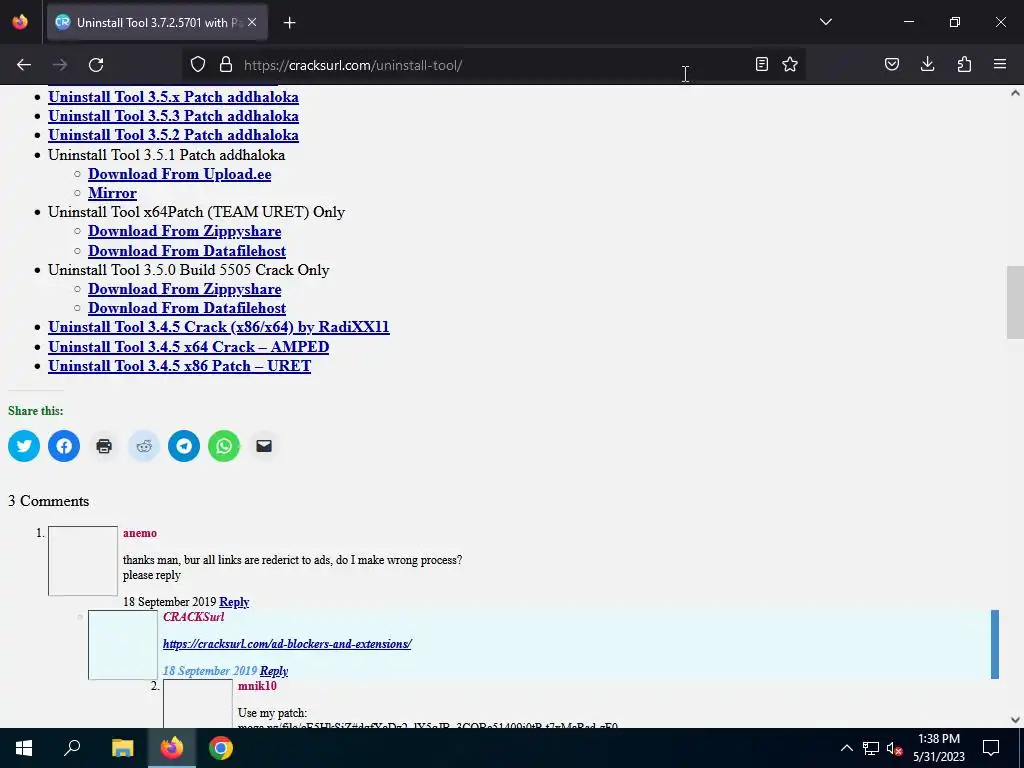Click the CRACKSurl commenter name
The width and height of the screenshot is (1024, 768).
(193, 616)
